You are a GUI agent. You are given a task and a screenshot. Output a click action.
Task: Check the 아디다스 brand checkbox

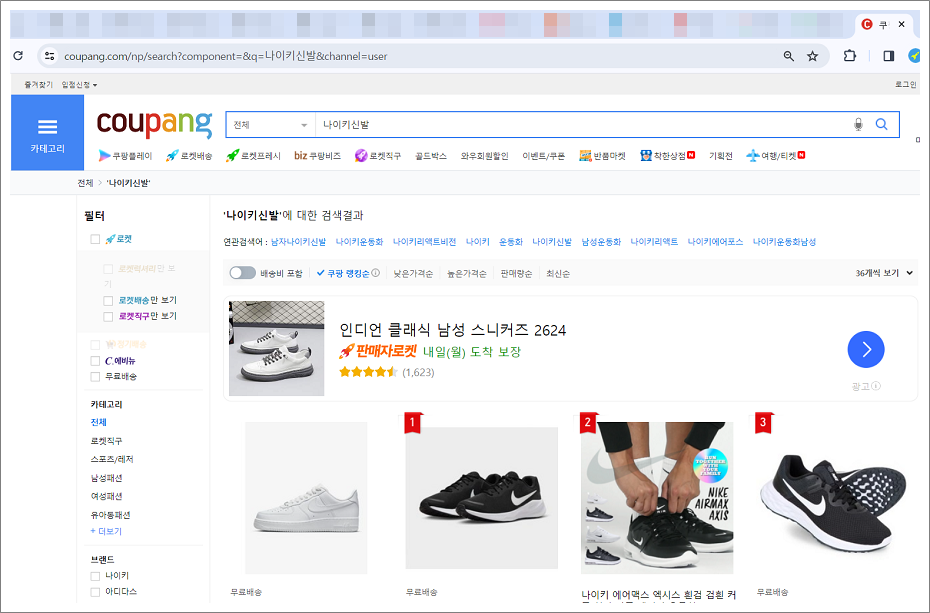[x=95, y=592]
